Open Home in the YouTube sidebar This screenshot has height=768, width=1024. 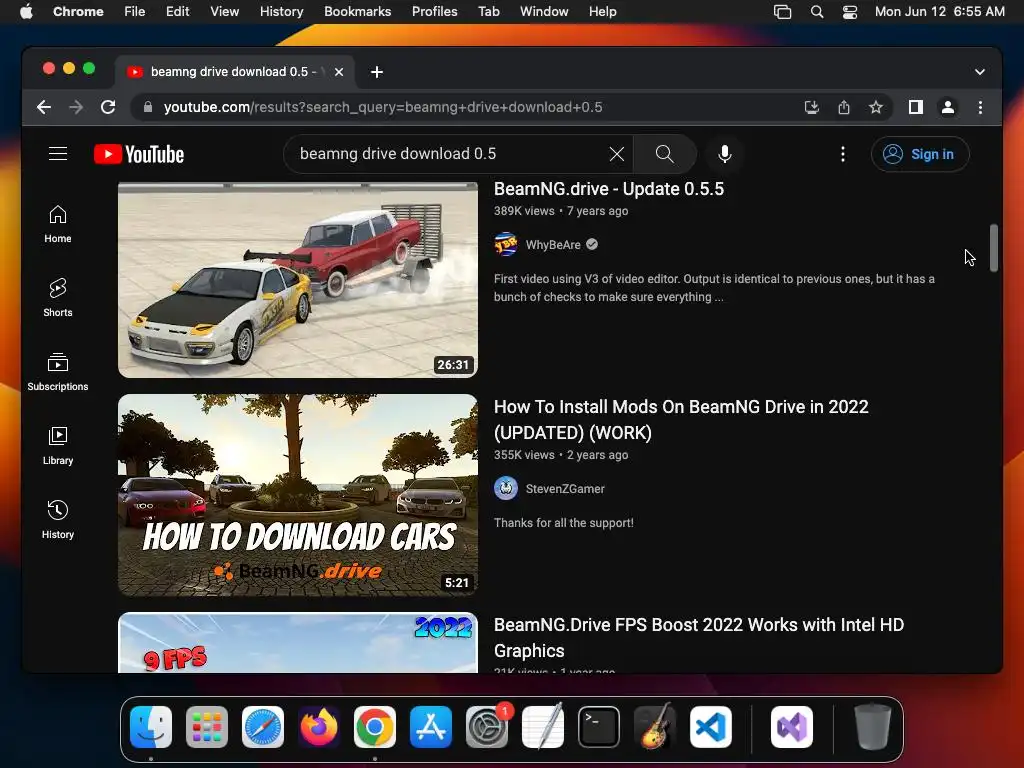tap(57, 224)
